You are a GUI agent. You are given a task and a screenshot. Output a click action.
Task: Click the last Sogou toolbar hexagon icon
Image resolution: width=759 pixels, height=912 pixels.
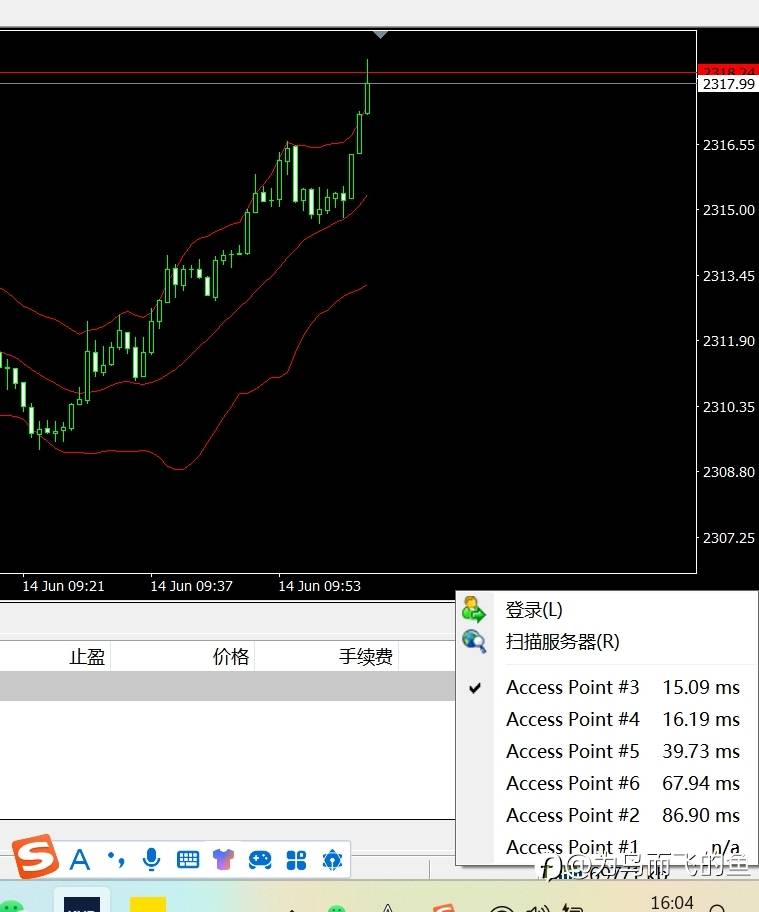click(x=332, y=860)
